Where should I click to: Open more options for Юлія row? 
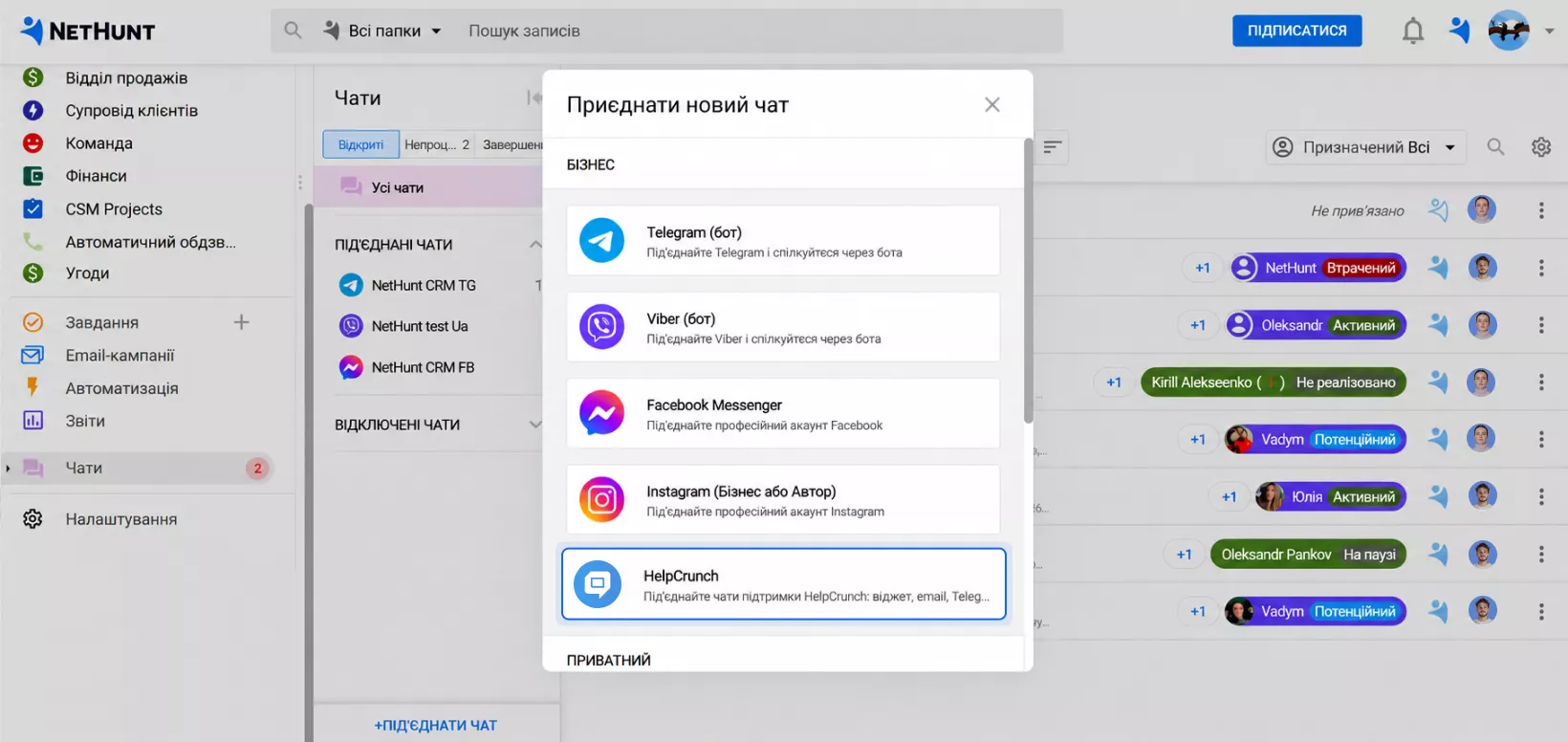(1541, 497)
